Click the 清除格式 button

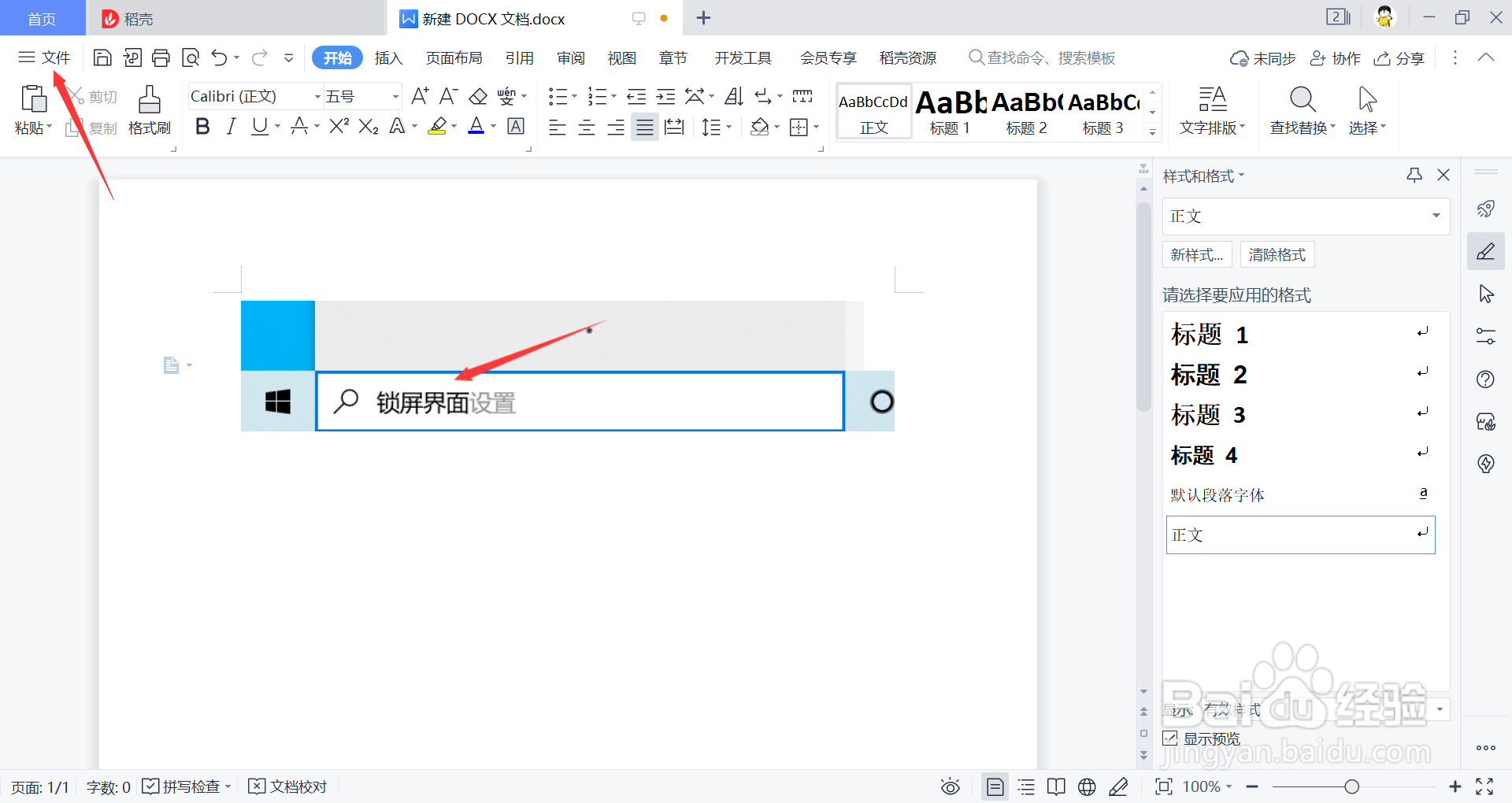point(1276,254)
